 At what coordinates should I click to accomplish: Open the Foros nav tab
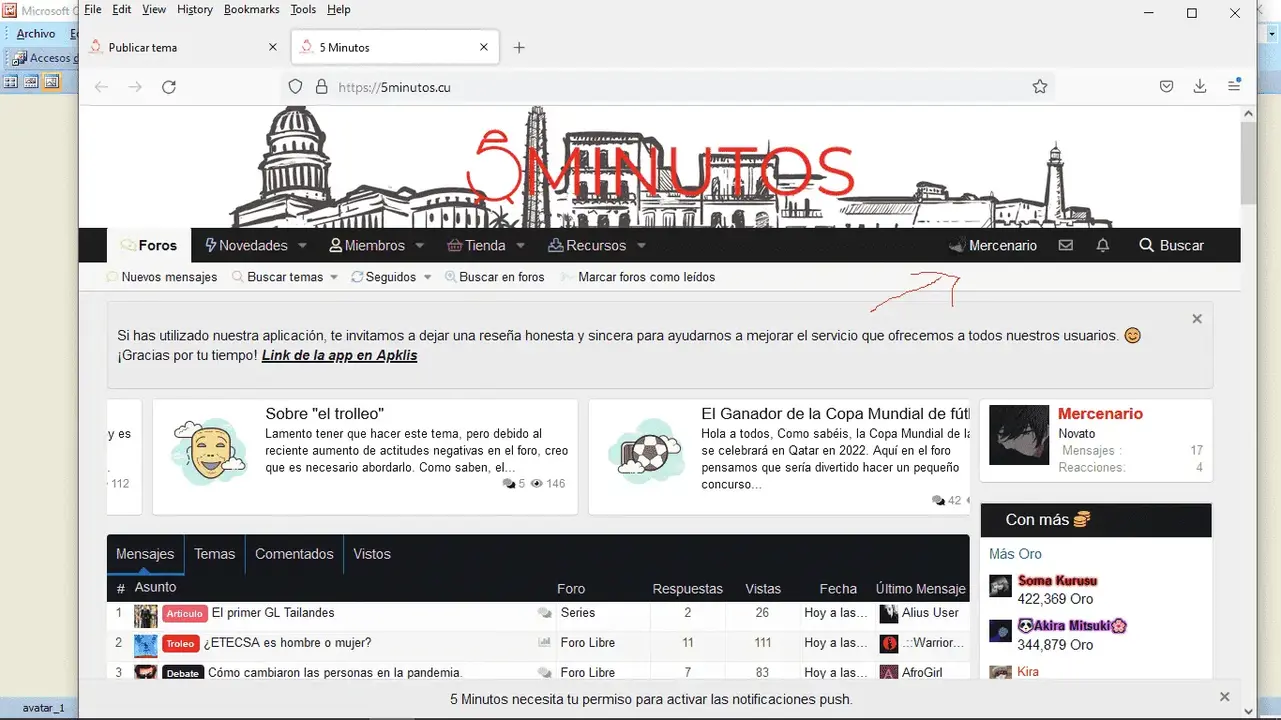[148, 245]
